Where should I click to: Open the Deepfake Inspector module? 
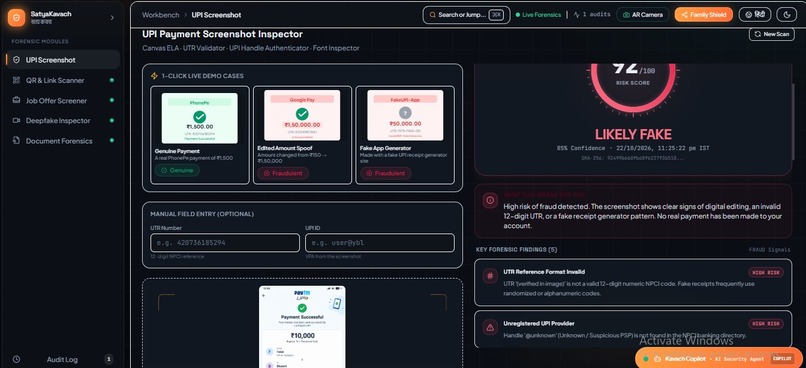pos(63,121)
